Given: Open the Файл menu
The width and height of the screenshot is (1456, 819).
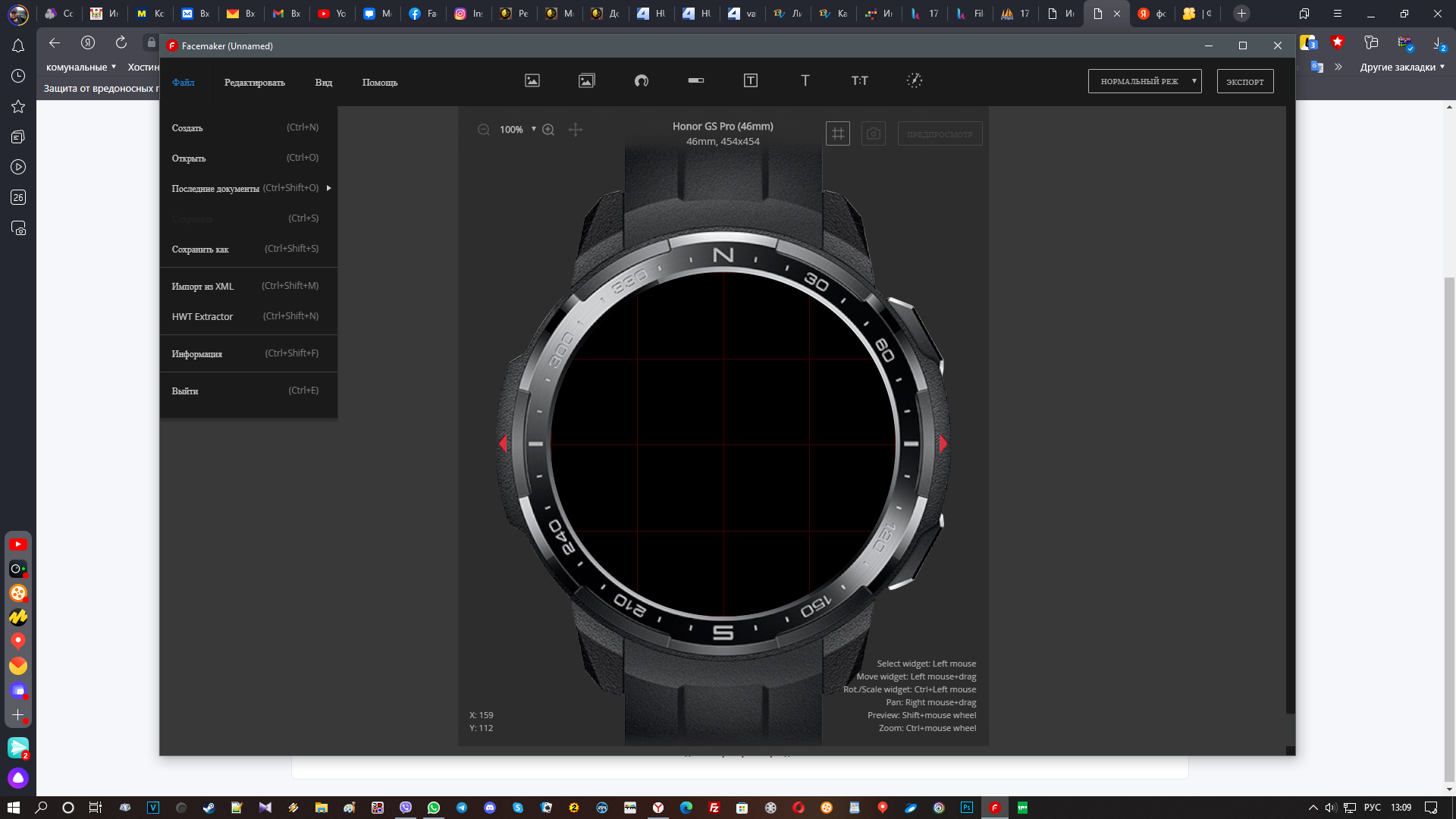Looking at the screenshot, I should (x=184, y=82).
